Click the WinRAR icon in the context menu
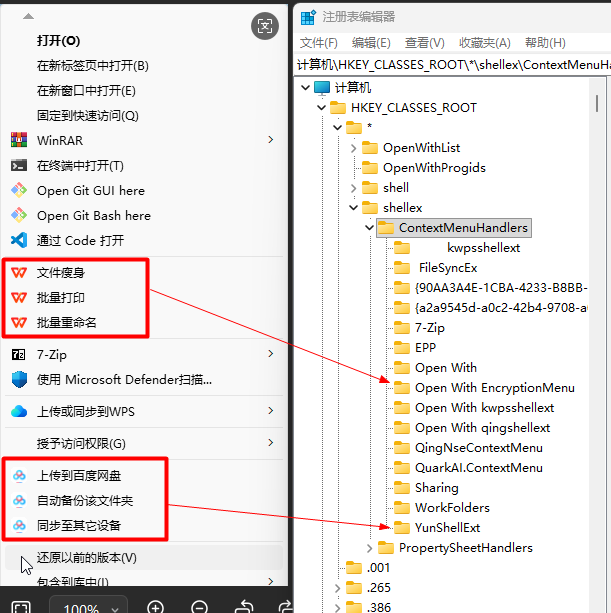The height and width of the screenshot is (613, 611). click(19, 140)
